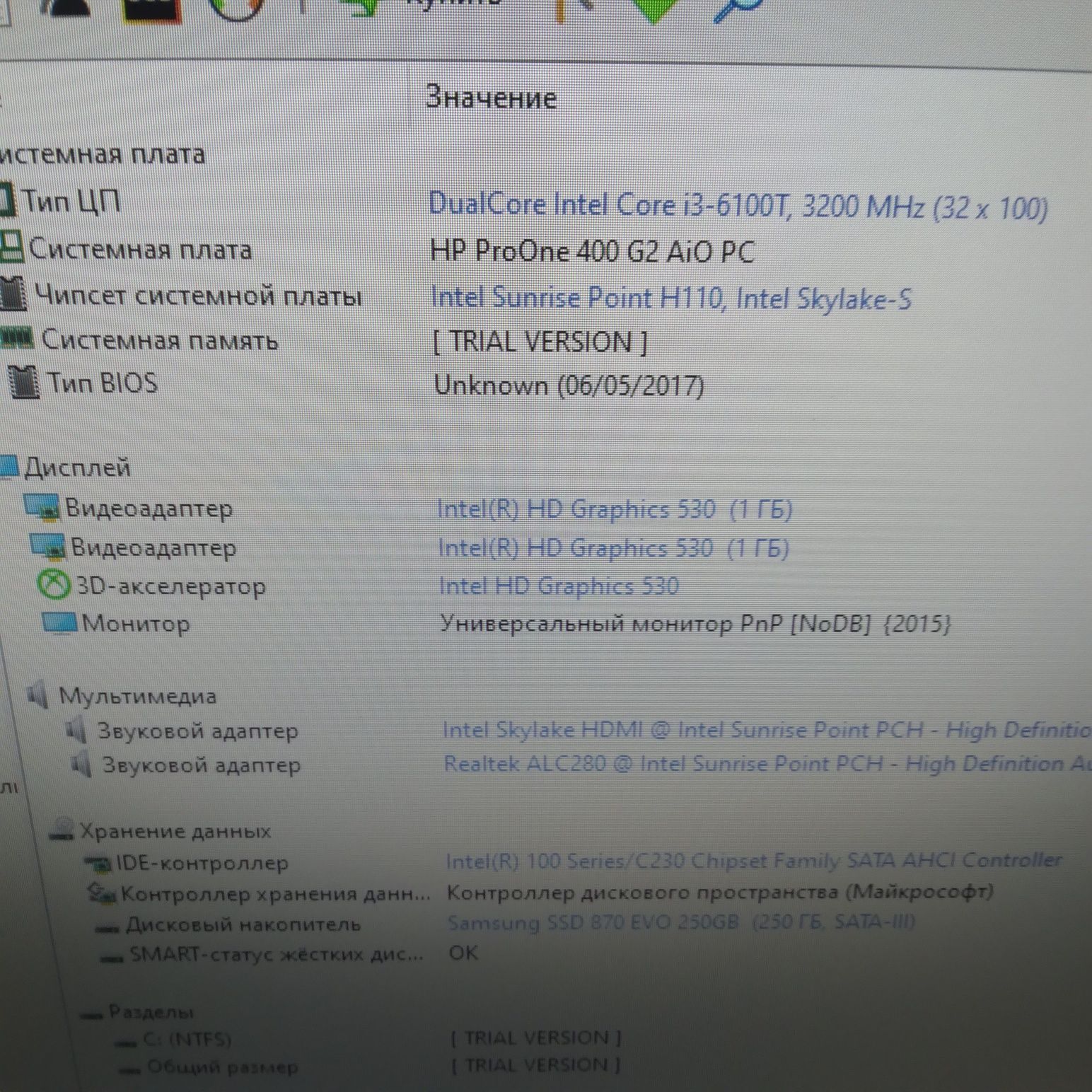Click the Дисковый накопитель drive icon
This screenshot has width=1092, height=1092.
(107, 929)
